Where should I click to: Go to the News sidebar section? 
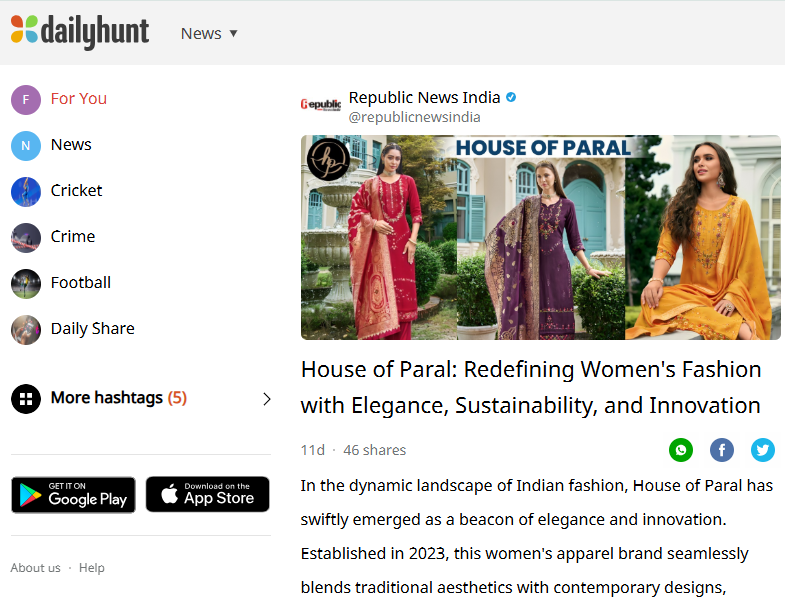(71, 145)
